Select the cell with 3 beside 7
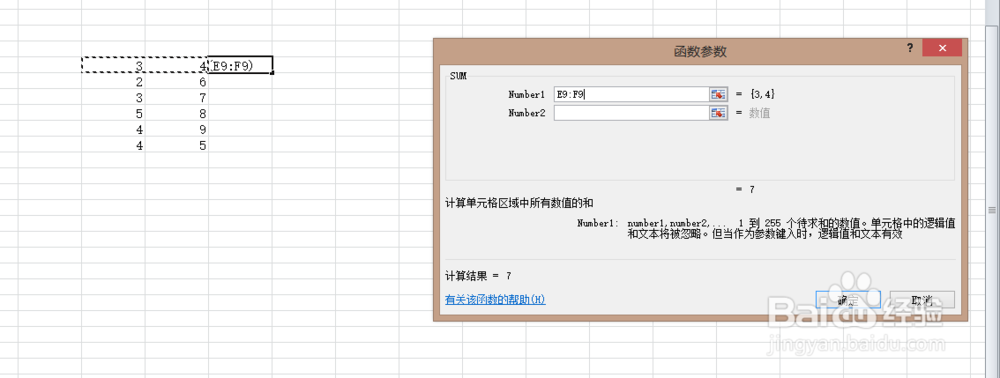1000x378 pixels. point(114,98)
